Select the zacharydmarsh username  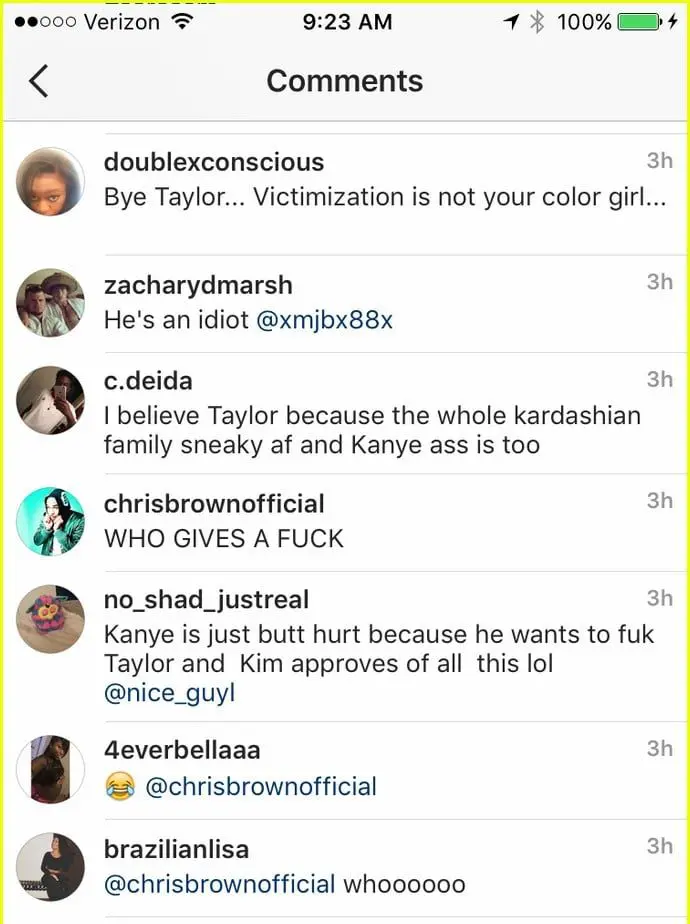point(198,285)
